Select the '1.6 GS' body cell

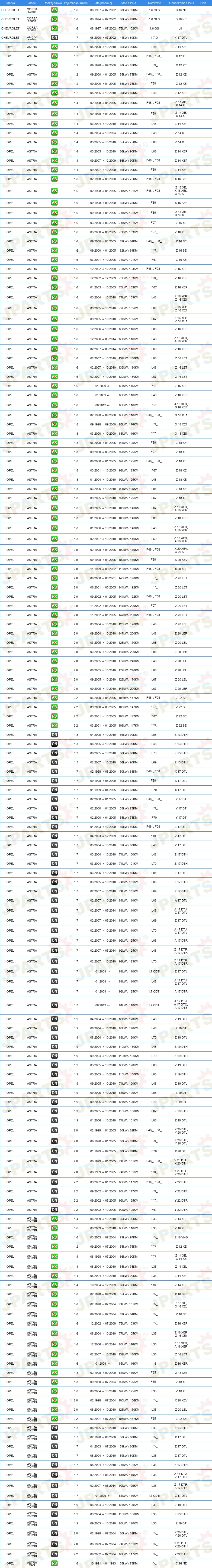154,29
